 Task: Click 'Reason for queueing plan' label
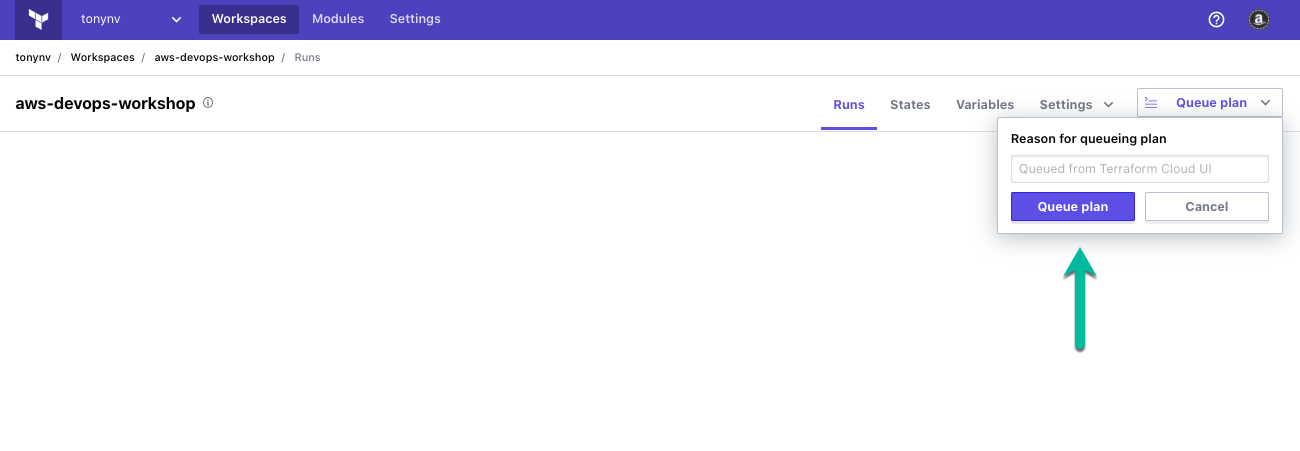[x=1089, y=139]
